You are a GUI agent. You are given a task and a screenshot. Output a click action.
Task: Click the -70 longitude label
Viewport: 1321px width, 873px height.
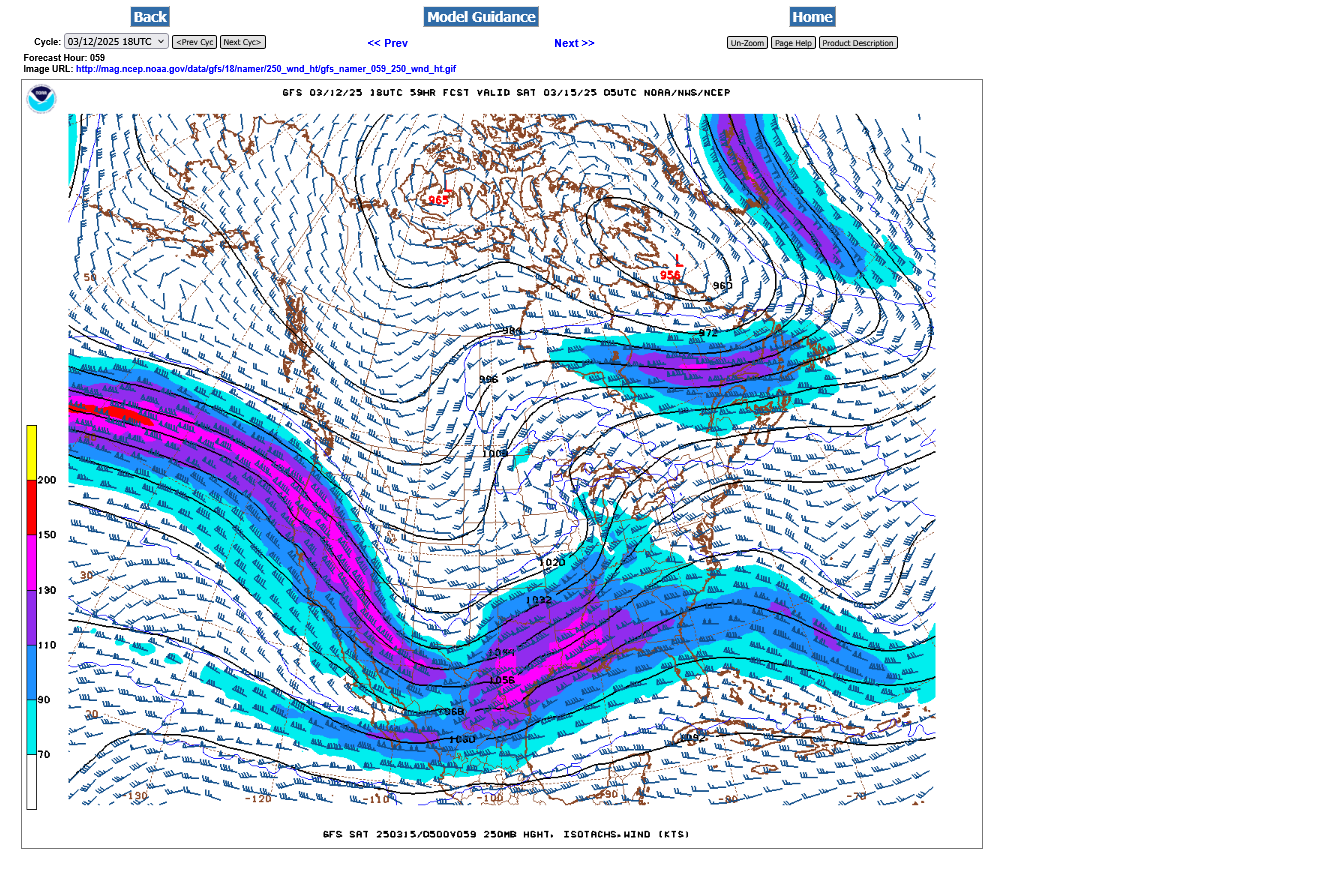(x=856, y=796)
